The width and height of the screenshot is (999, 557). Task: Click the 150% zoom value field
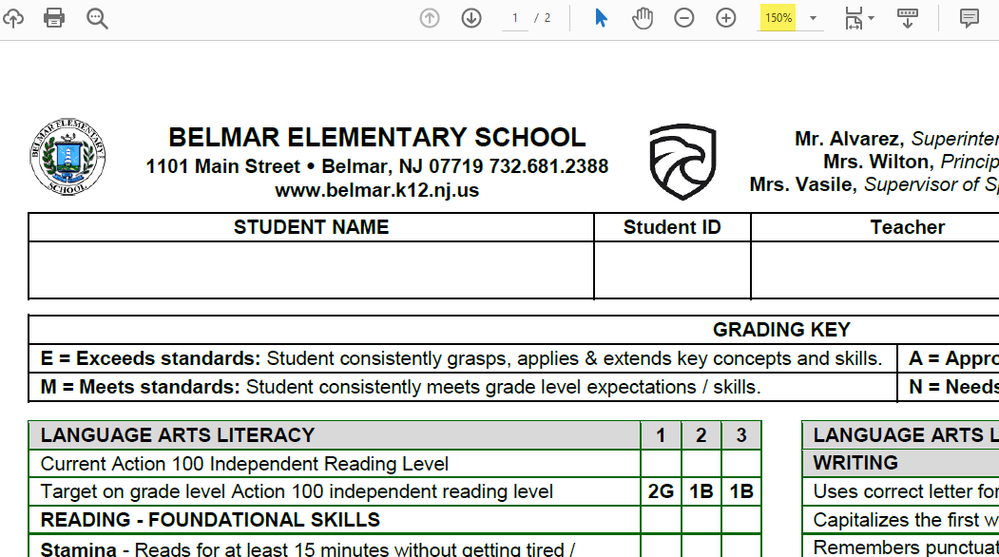[x=778, y=18]
